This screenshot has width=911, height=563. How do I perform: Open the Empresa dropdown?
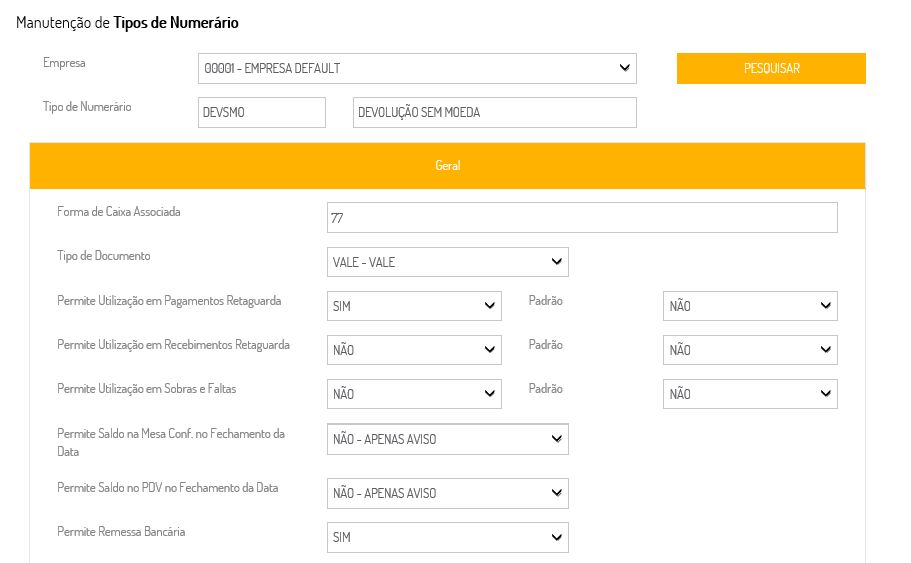click(417, 68)
